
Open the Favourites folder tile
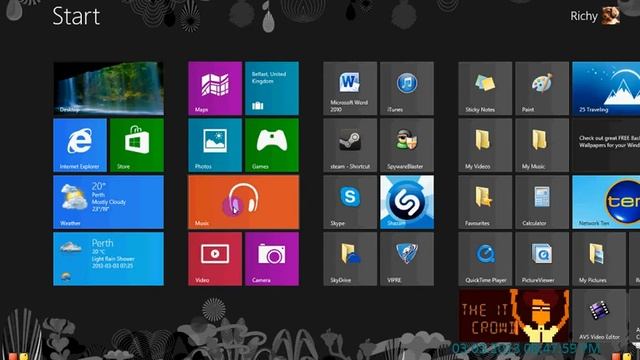coord(485,202)
